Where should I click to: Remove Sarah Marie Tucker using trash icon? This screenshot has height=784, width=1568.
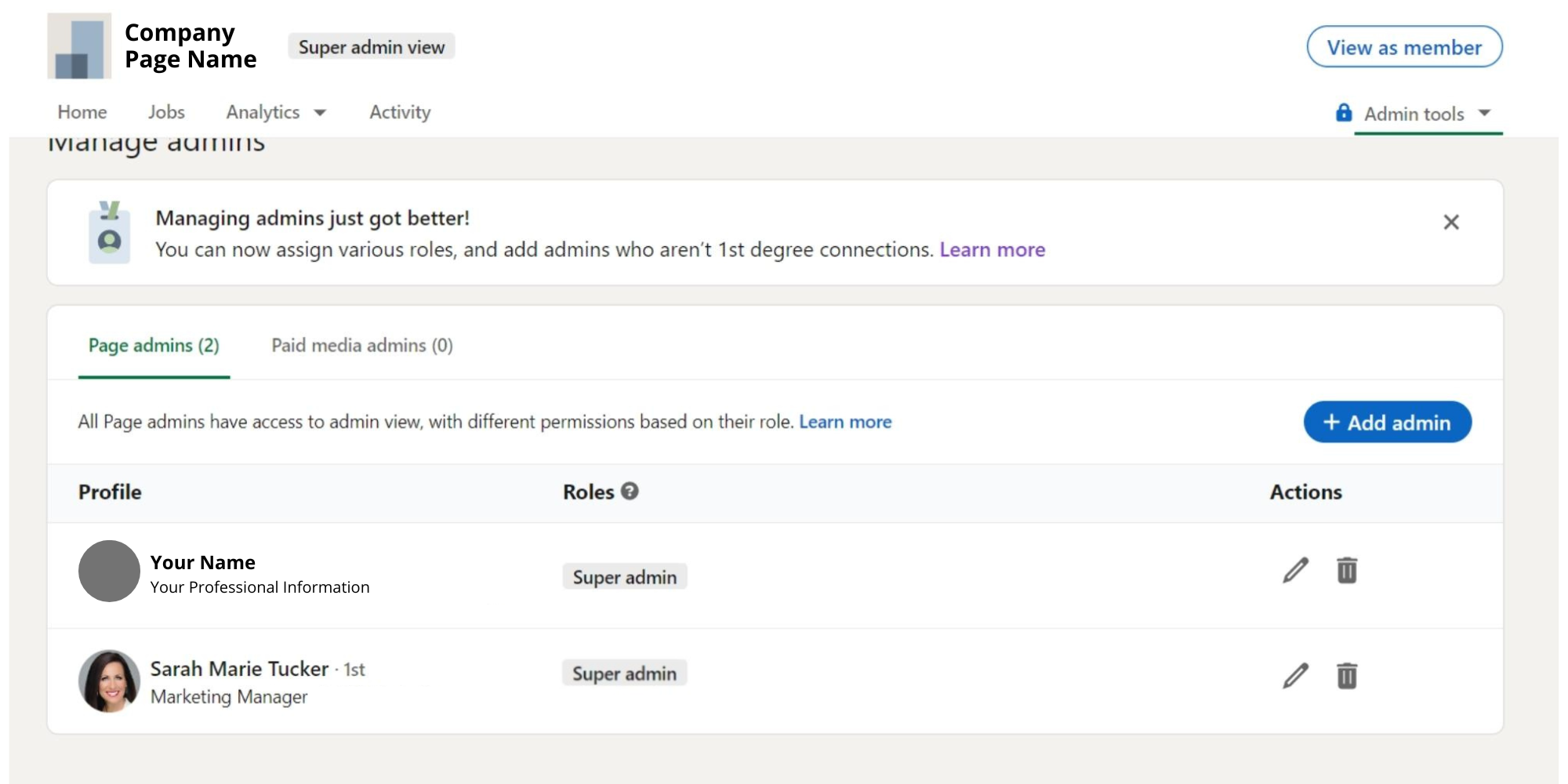[1346, 676]
